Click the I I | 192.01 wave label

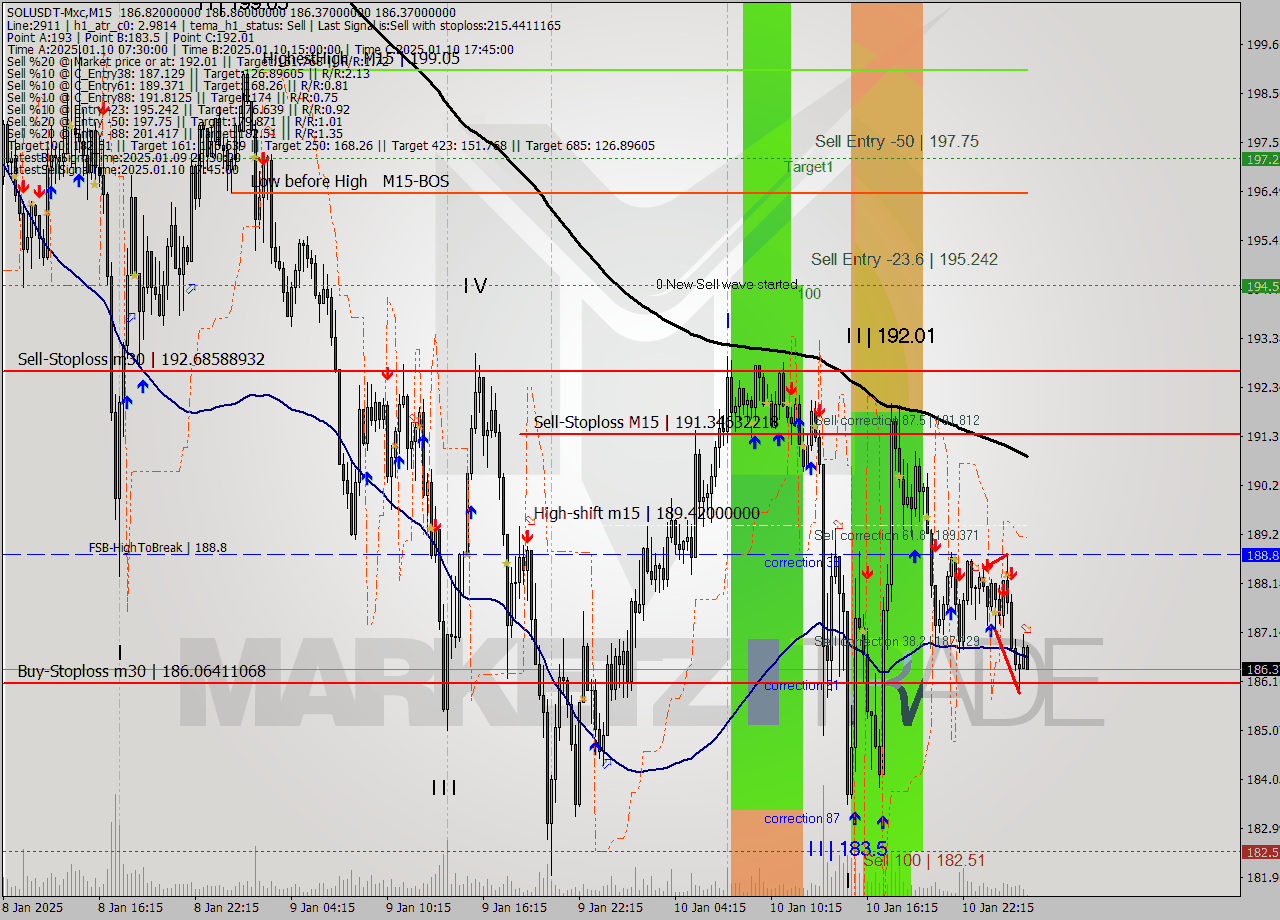pyautogui.click(x=891, y=336)
